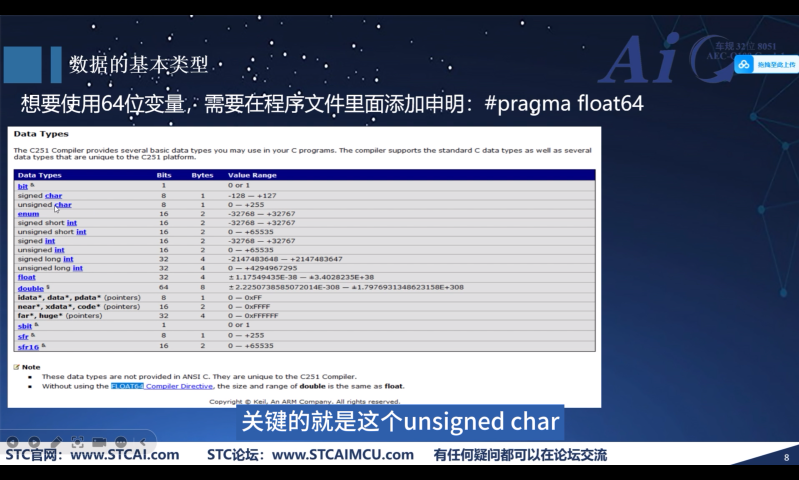The image size is (799, 480).
Task: Click the 'near*, xdata*, code*' row label
Action: [x=78, y=307]
